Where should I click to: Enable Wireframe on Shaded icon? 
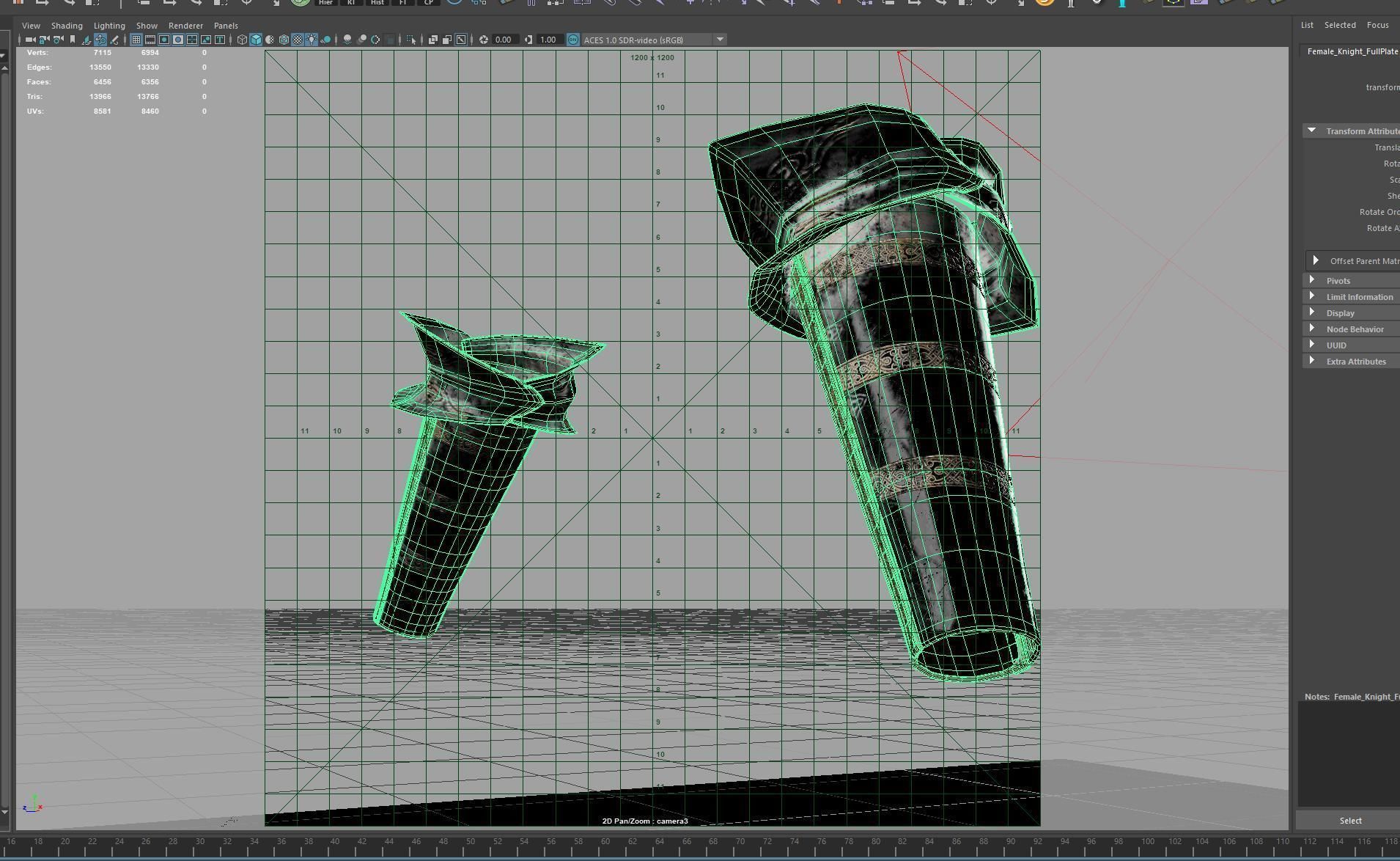pyautogui.click(x=284, y=40)
